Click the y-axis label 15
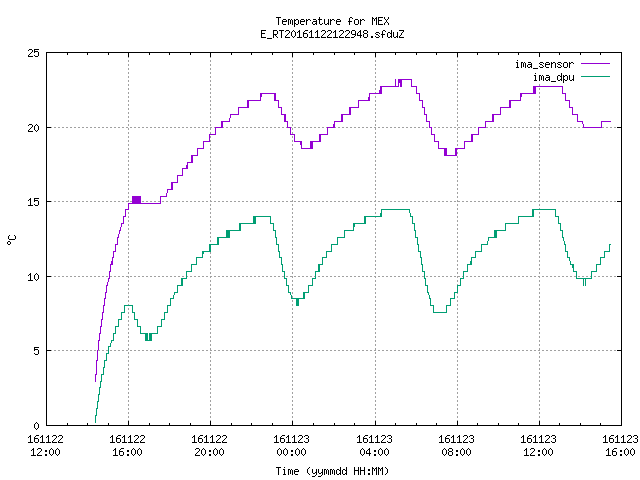 pos(33,202)
